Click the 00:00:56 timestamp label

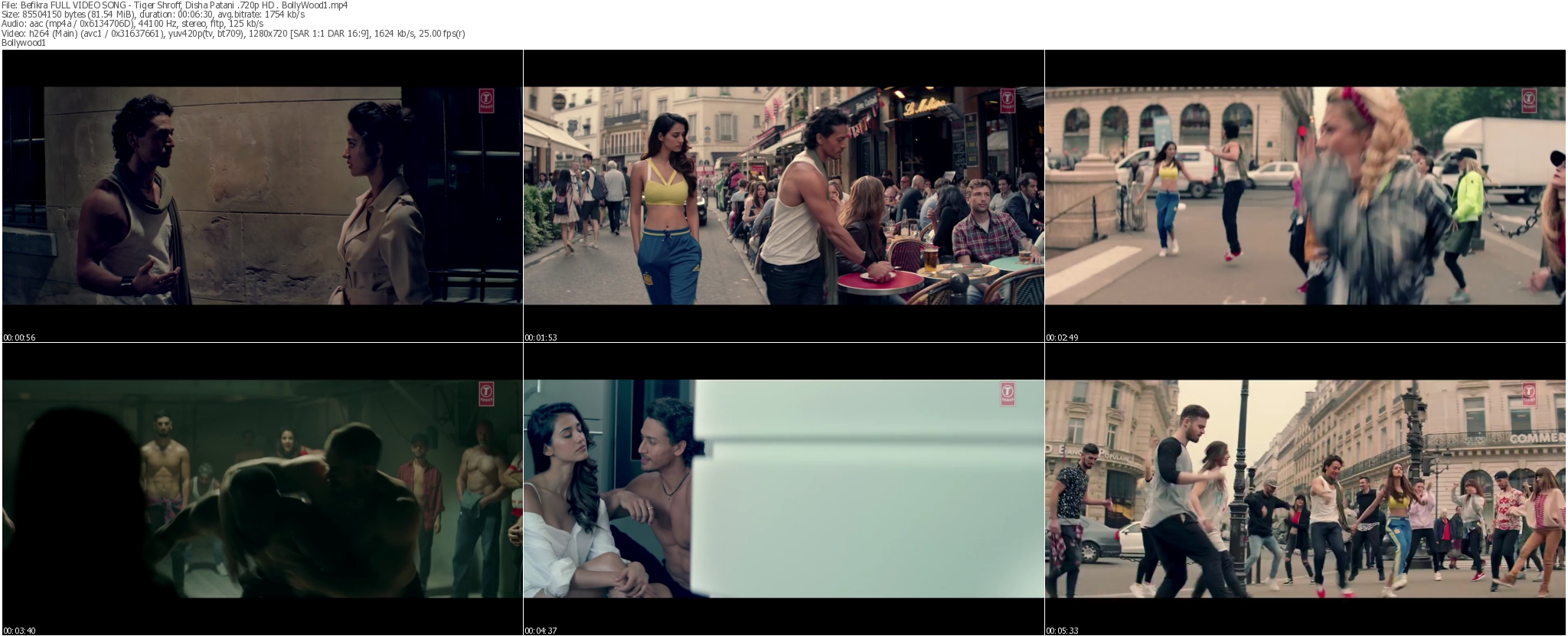pos(19,338)
